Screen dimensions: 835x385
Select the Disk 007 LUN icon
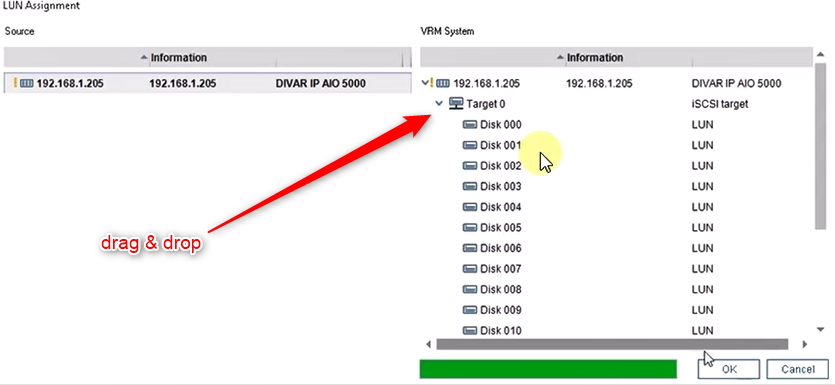[470, 269]
